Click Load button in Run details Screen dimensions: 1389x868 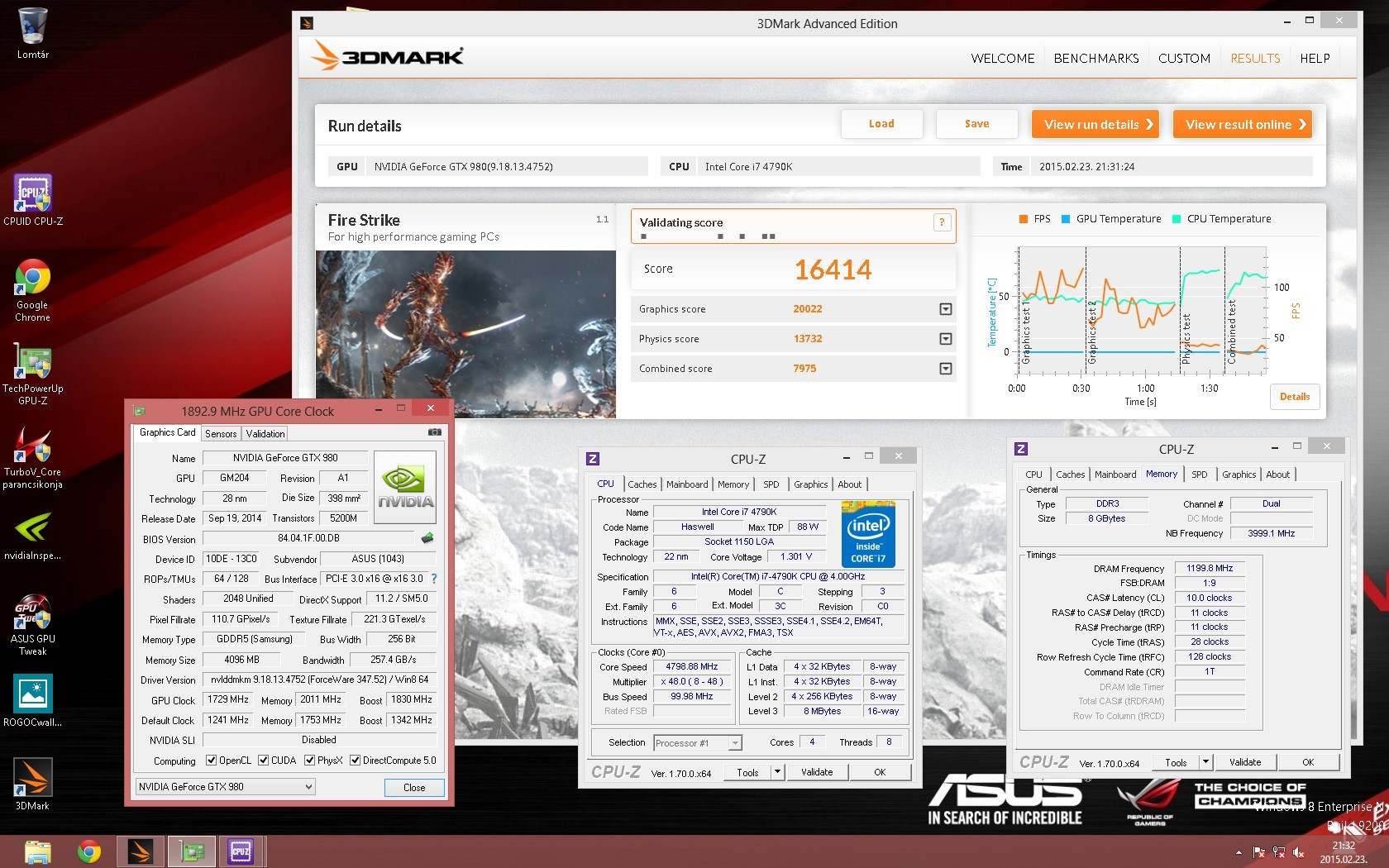coord(881,124)
